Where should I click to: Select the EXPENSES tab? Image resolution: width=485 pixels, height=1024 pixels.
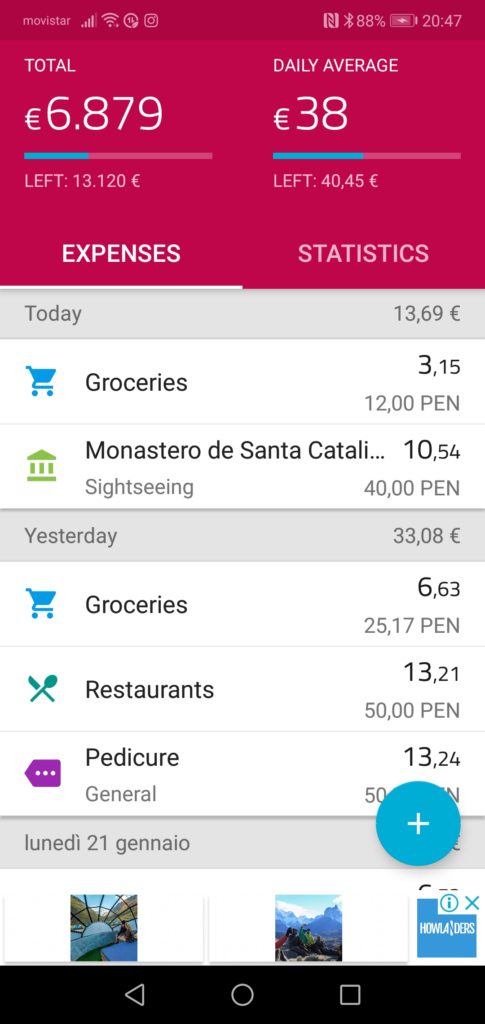coord(121,253)
